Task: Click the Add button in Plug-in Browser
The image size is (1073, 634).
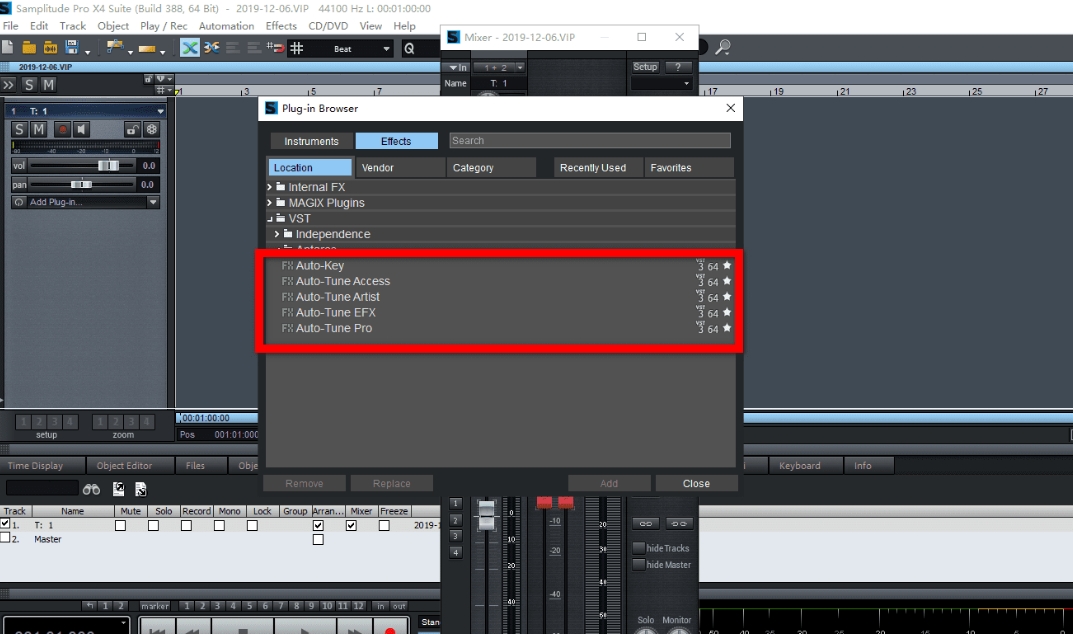Action: point(609,483)
